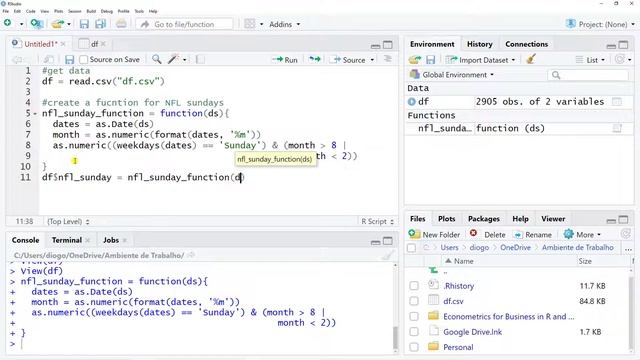This screenshot has width=640, height=360.
Task: Switch to the Jobs tab
Action: click(x=111, y=240)
